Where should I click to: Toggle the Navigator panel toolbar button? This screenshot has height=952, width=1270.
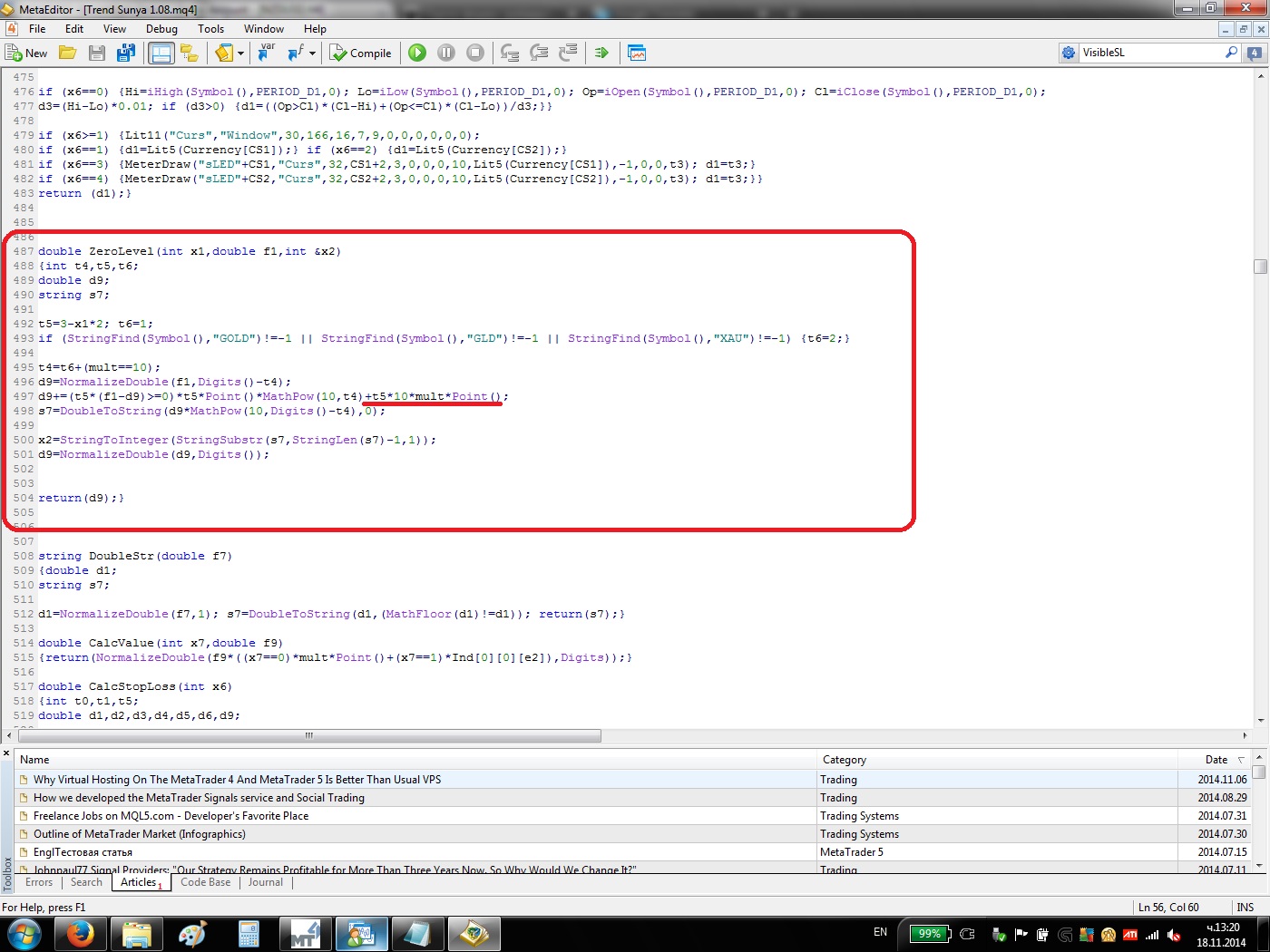[x=161, y=53]
